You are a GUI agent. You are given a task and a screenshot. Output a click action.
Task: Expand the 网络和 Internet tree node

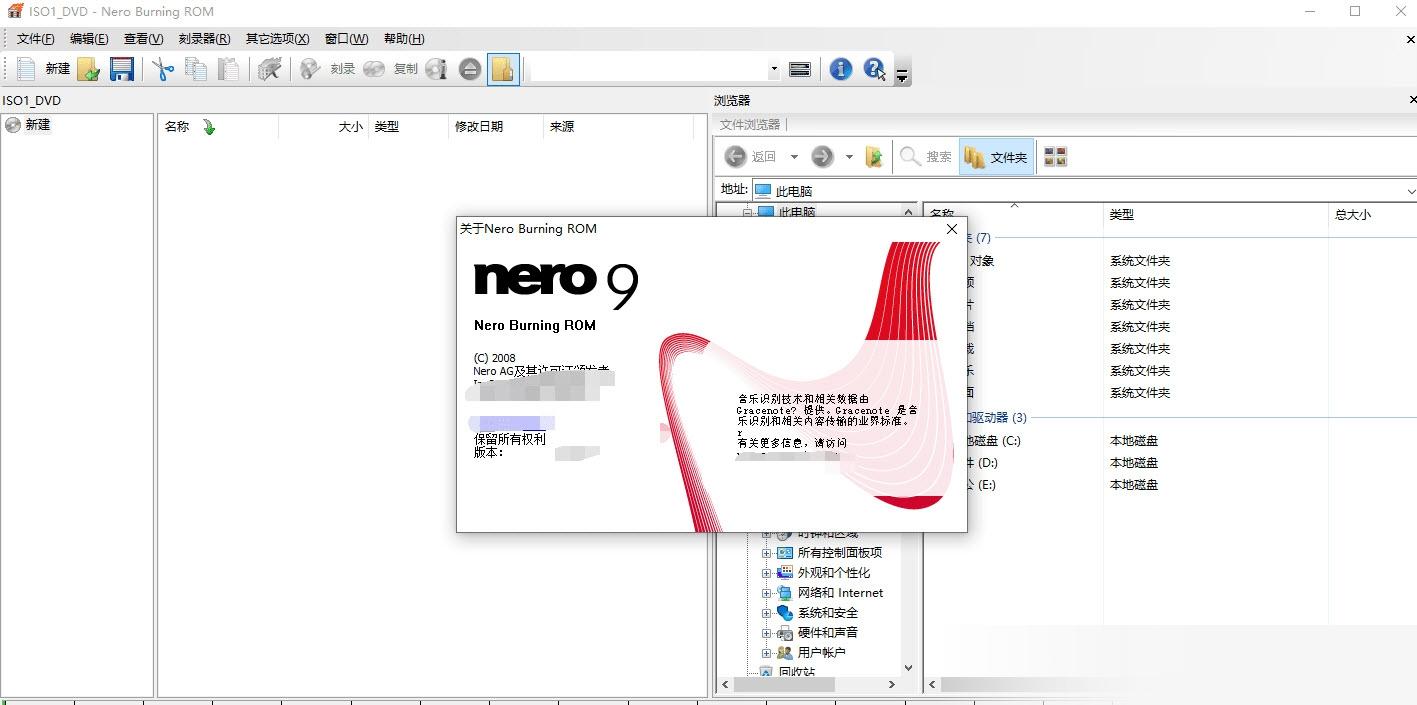[767, 593]
